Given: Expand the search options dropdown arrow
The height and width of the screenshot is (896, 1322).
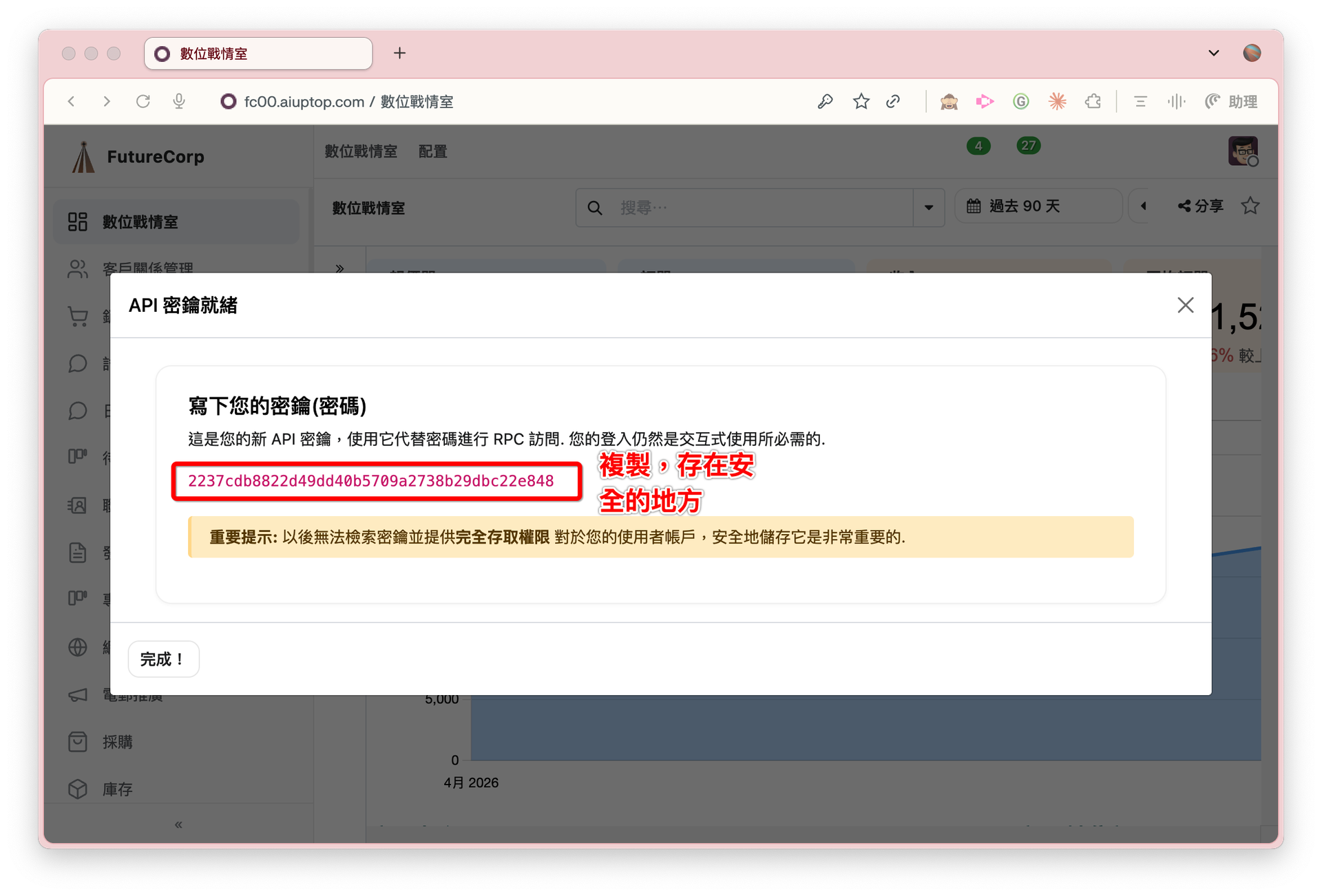Looking at the screenshot, I should pyautogui.click(x=929, y=207).
